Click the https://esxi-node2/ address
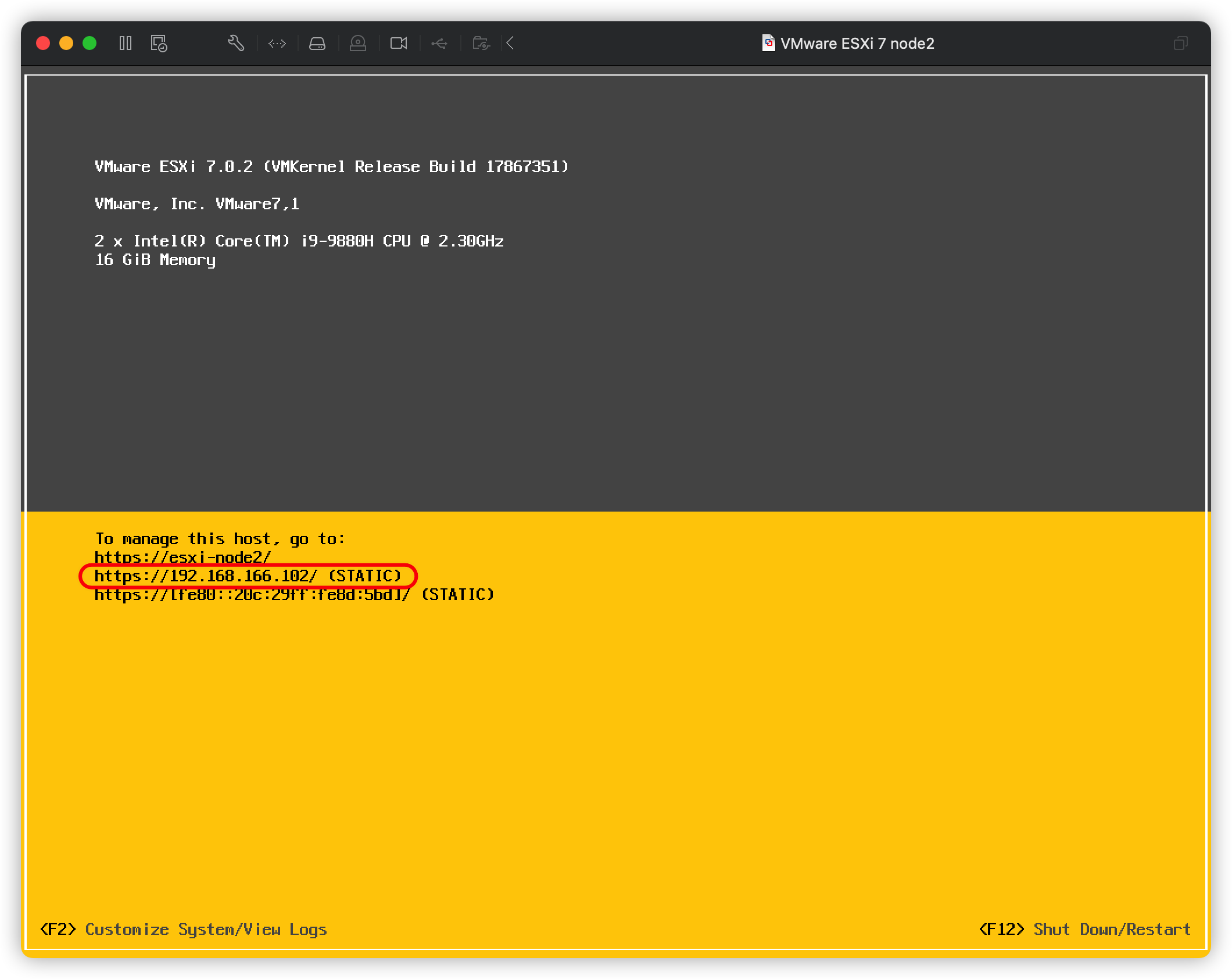The width and height of the screenshot is (1232, 979). (182, 556)
